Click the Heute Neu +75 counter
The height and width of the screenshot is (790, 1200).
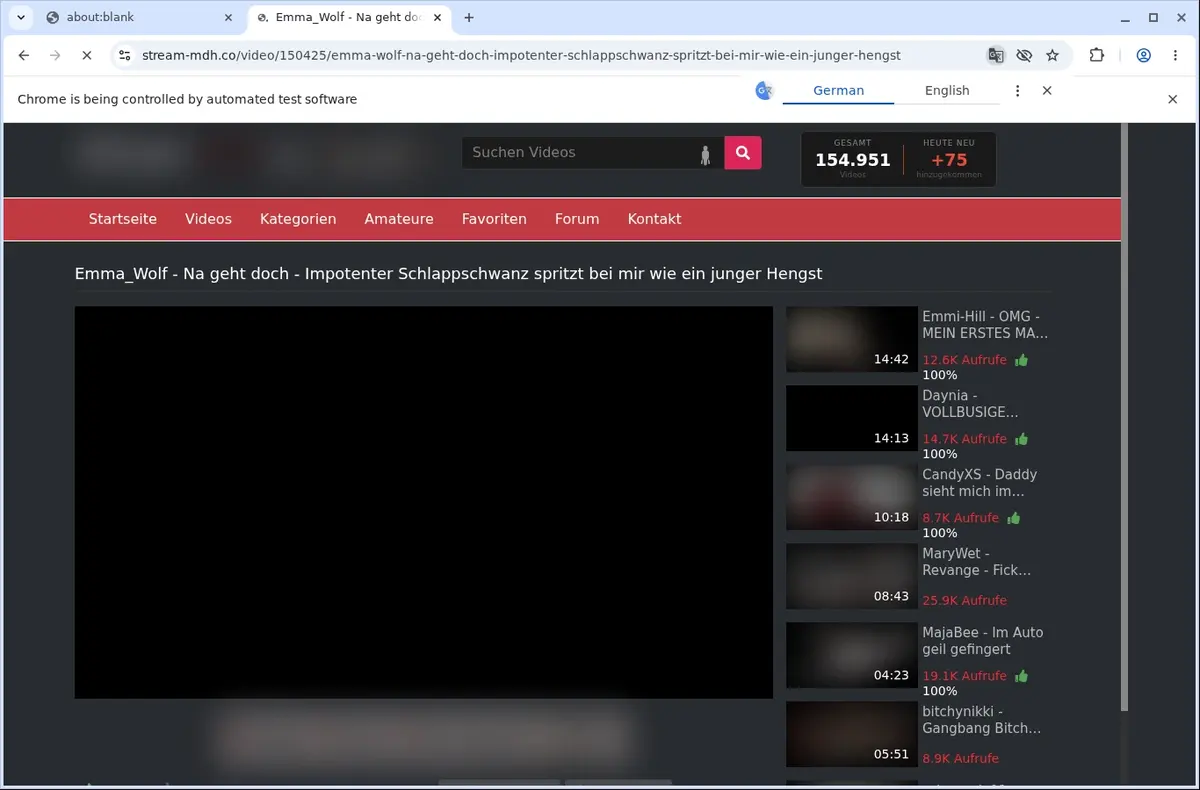pos(949,160)
